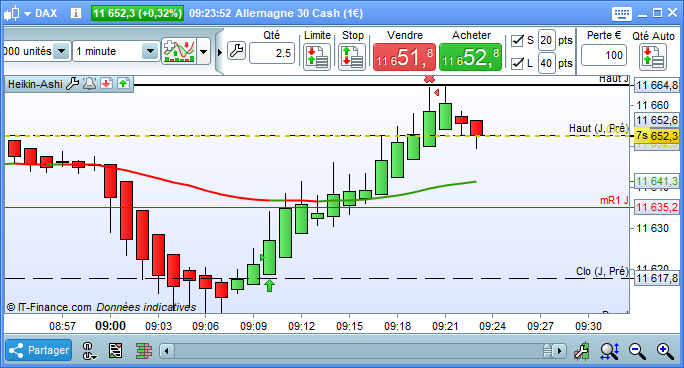Screen dimensions: 684x368
Task: Click the 11 652,6 price label
Action: (657, 120)
